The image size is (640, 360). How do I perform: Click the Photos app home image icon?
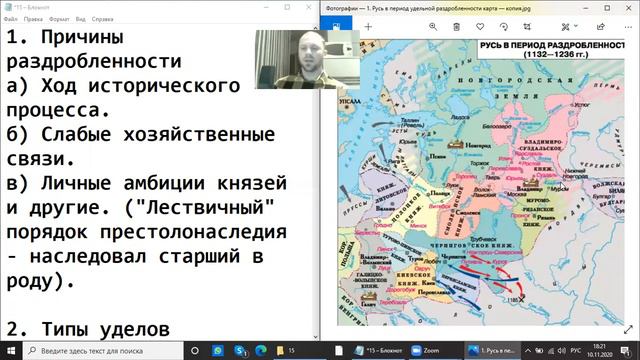click(x=336, y=27)
